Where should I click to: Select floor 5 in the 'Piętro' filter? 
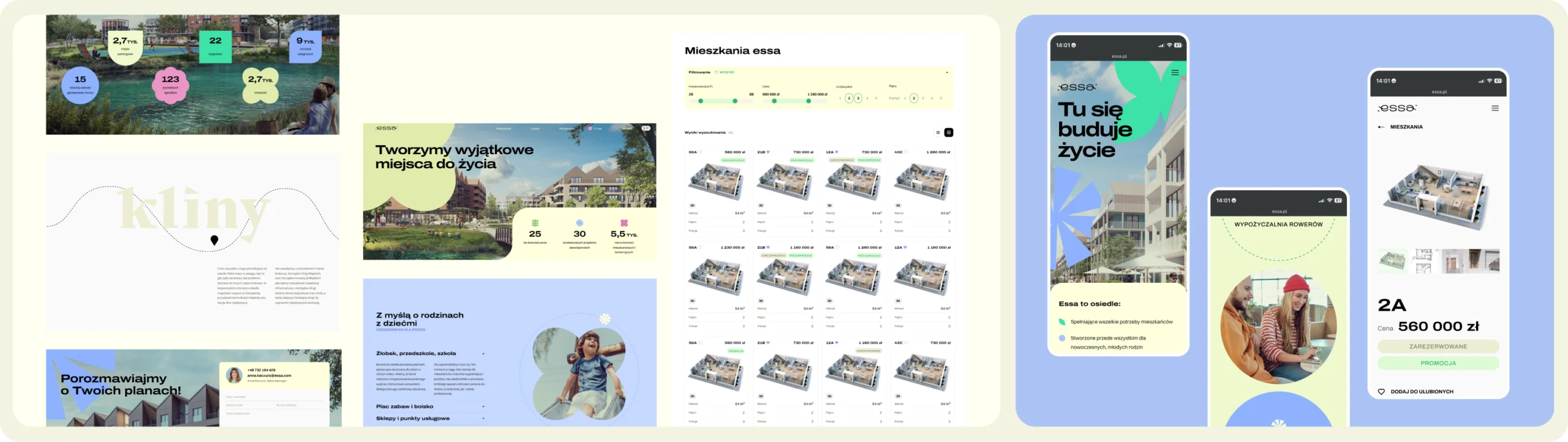(x=941, y=98)
